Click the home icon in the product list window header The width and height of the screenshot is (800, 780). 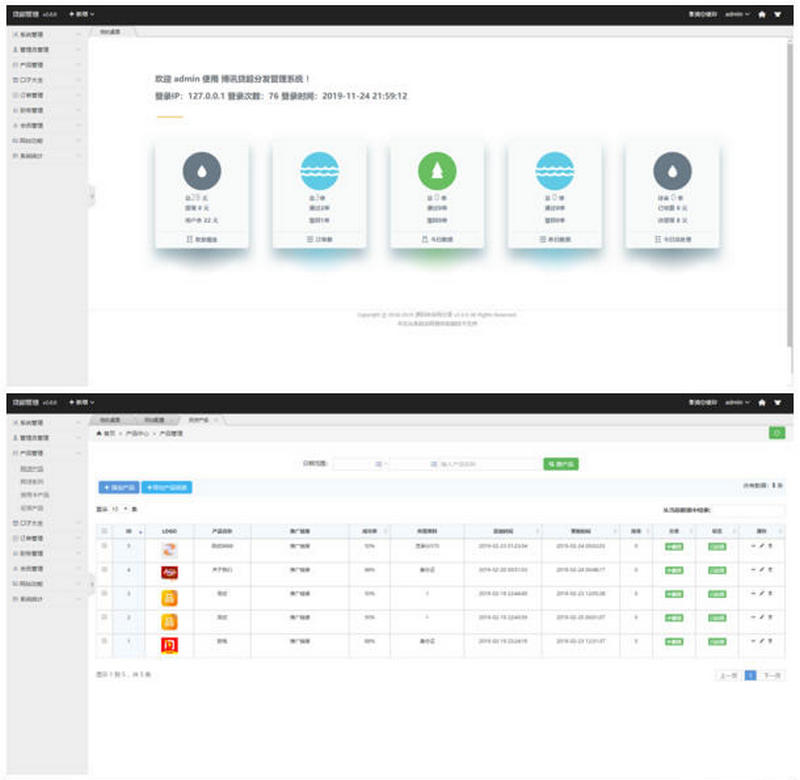762,402
